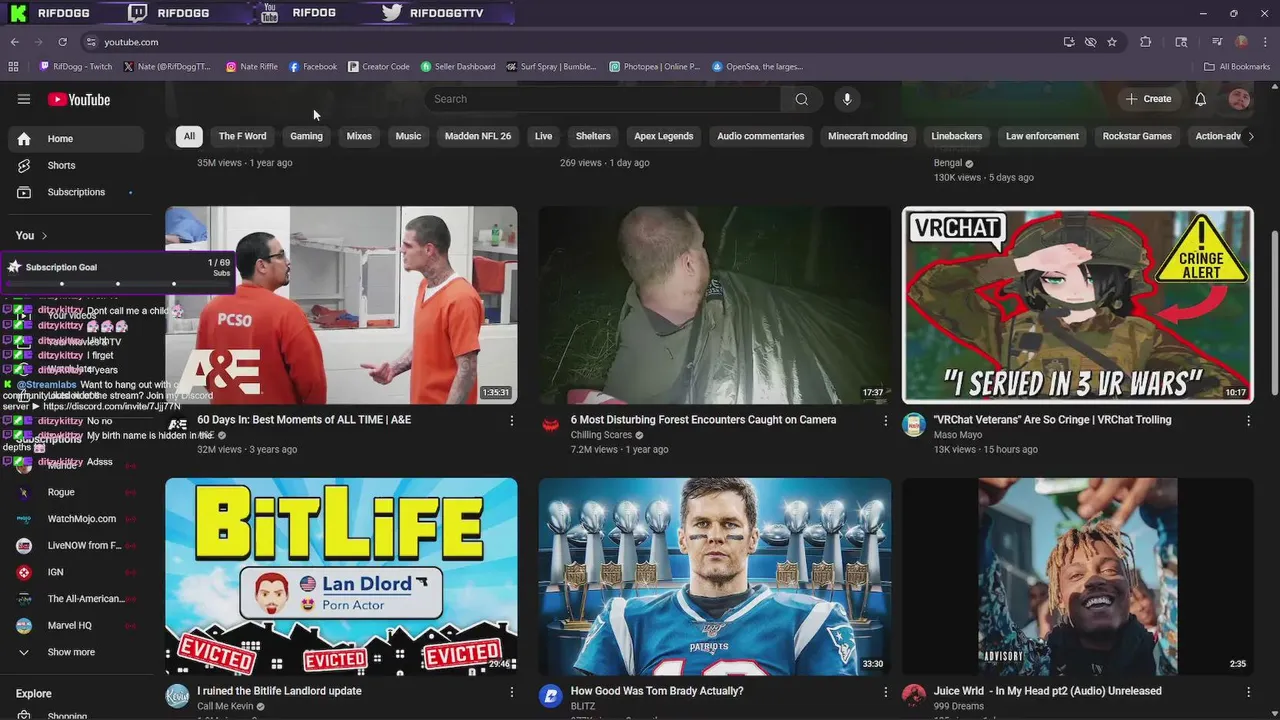Open more options for Bitlife Landlord video

(512, 692)
